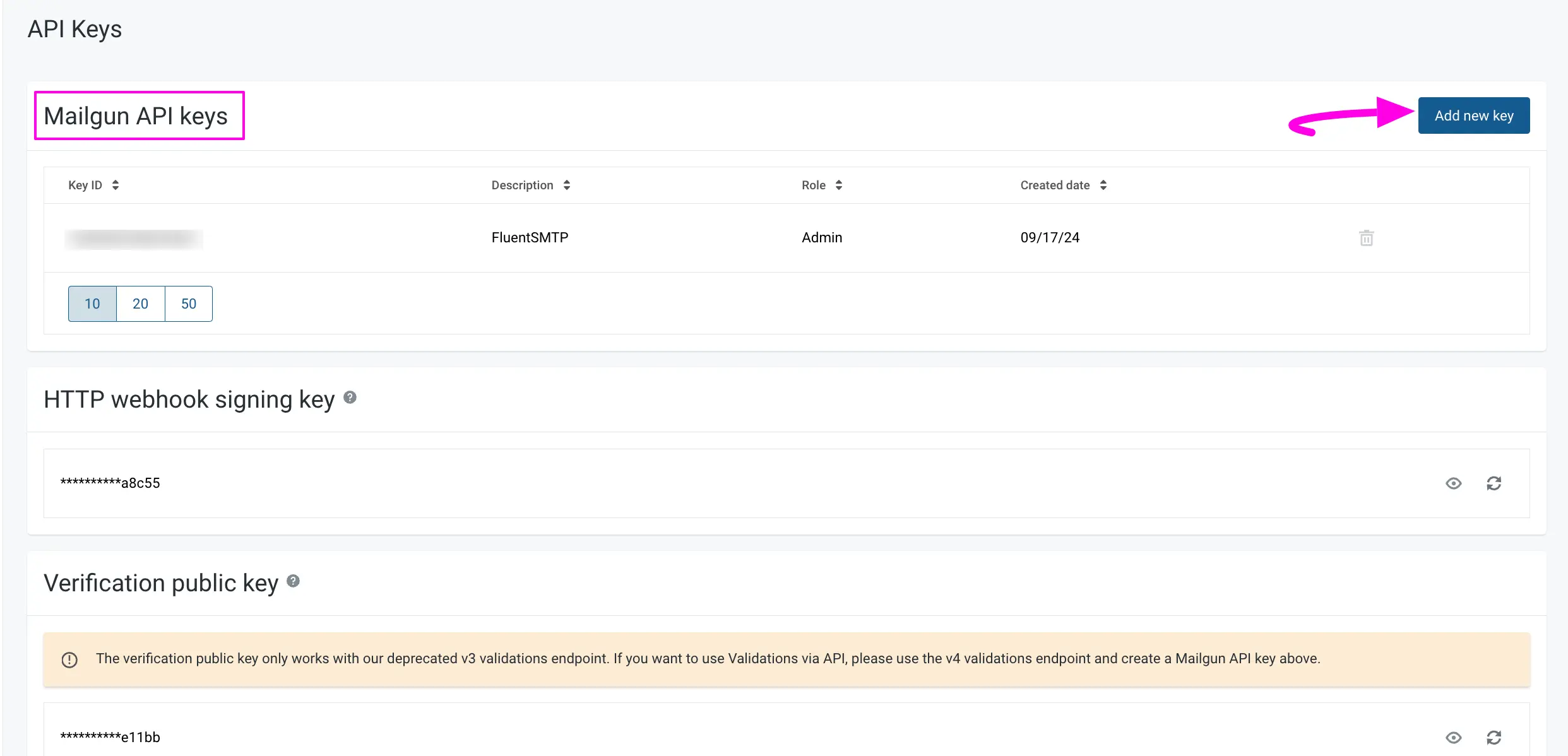This screenshot has width=1568, height=756.
Task: Click the API Keys page title
Action: [74, 29]
